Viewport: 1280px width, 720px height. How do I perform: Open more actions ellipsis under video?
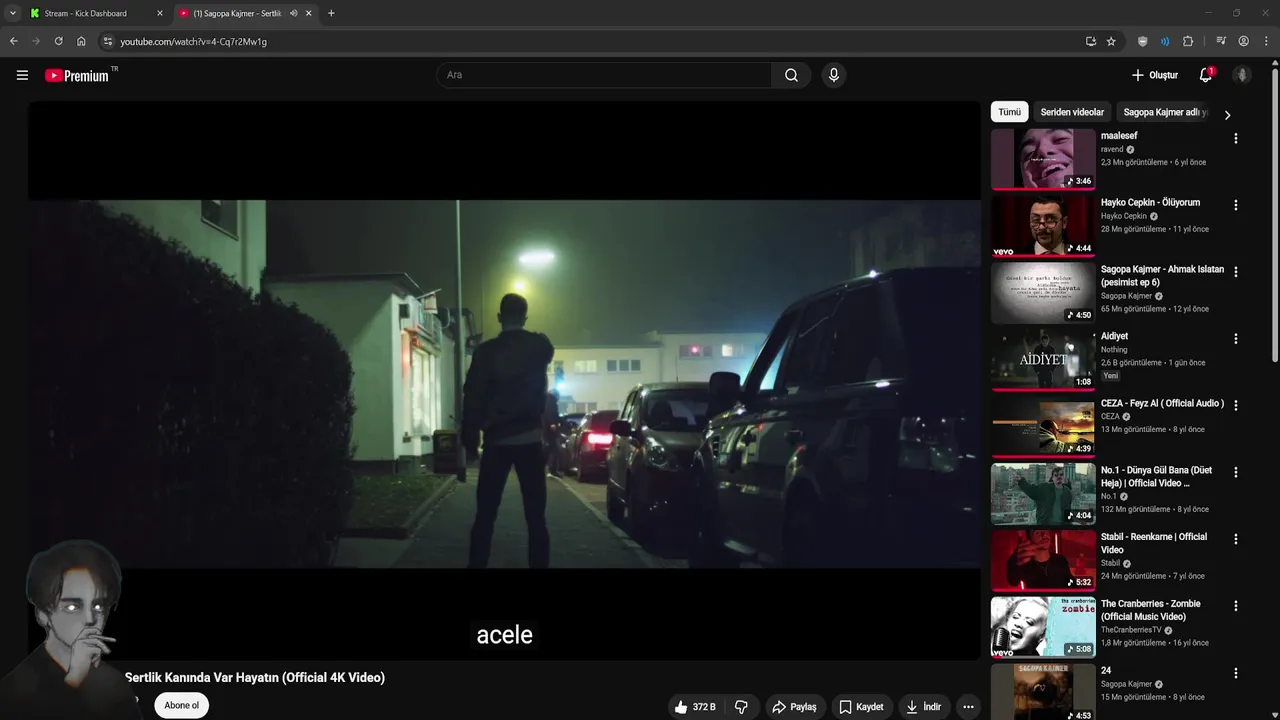point(968,707)
